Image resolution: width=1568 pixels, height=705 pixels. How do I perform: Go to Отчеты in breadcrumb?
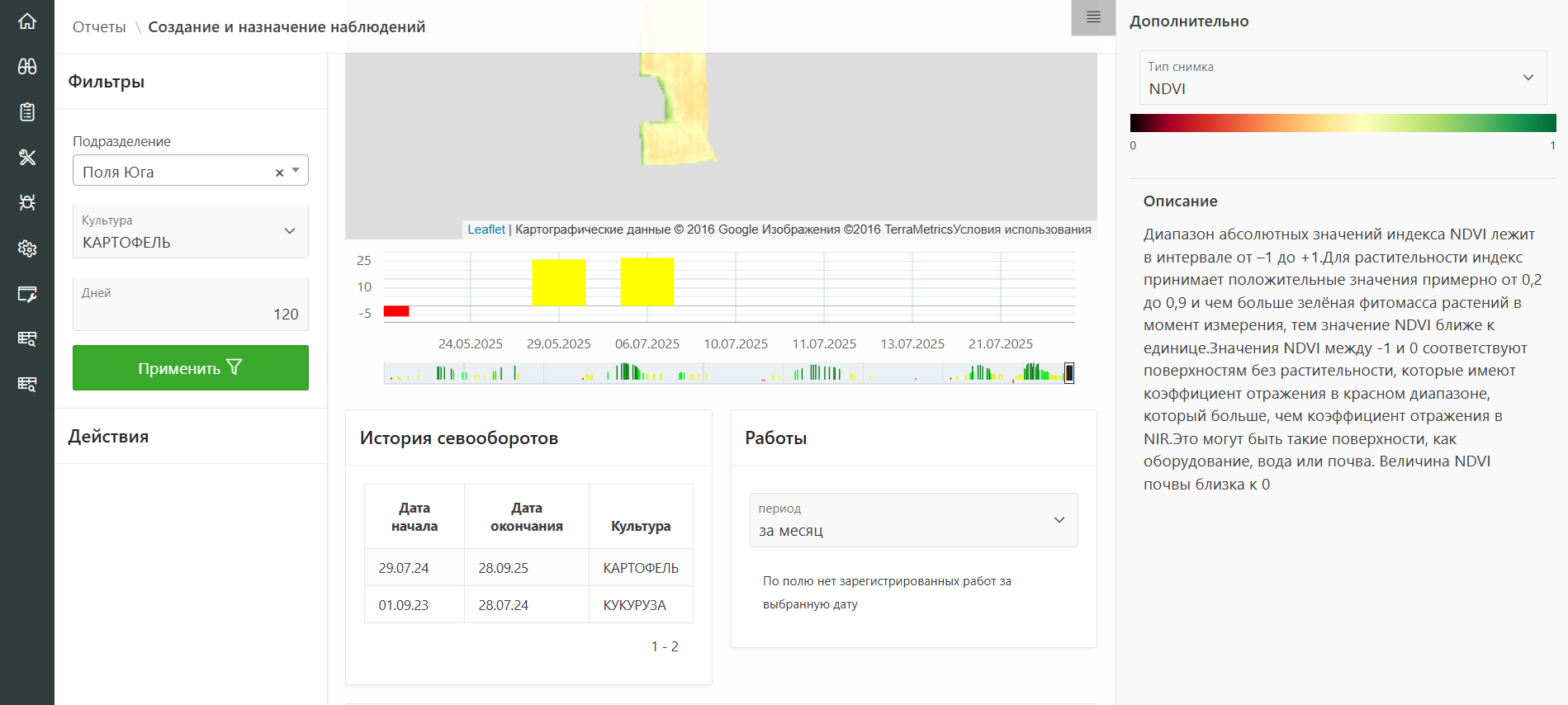click(99, 27)
